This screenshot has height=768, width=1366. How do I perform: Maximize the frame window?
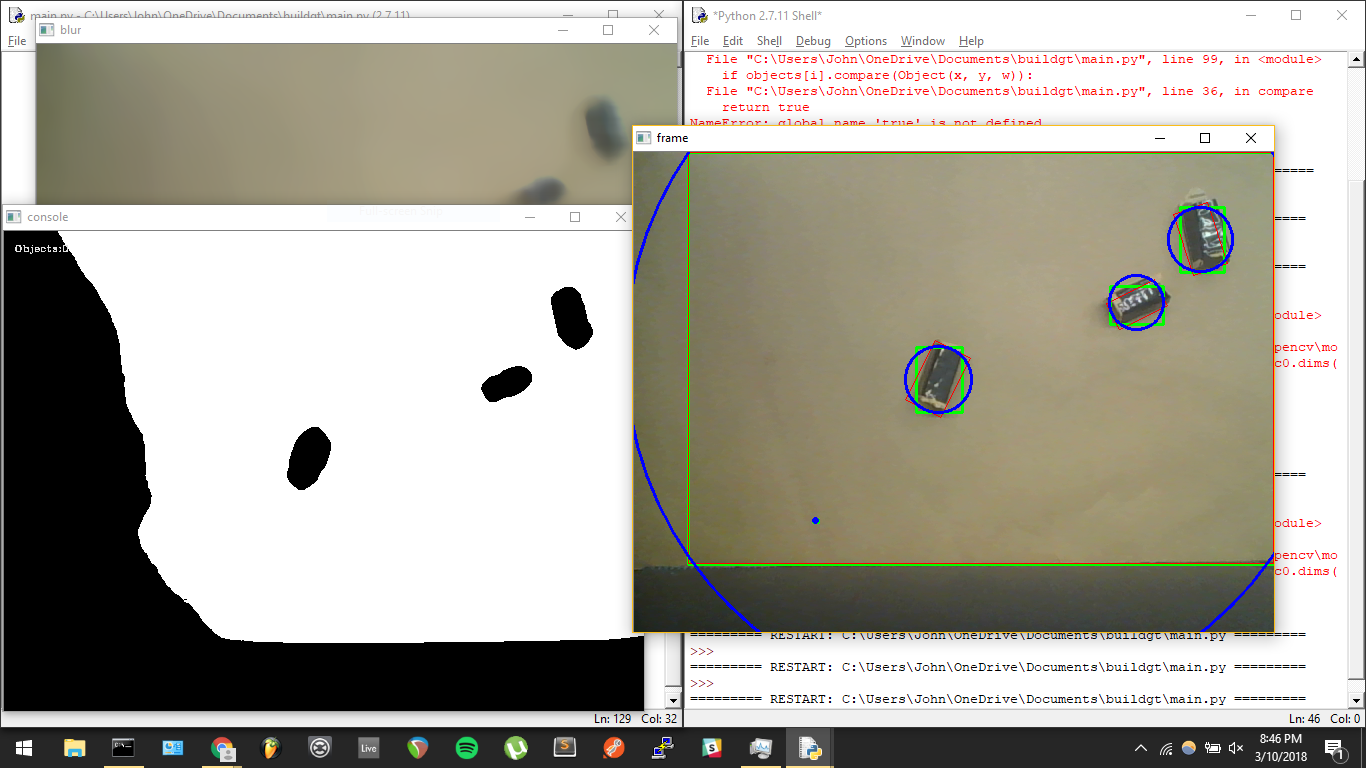point(1205,138)
